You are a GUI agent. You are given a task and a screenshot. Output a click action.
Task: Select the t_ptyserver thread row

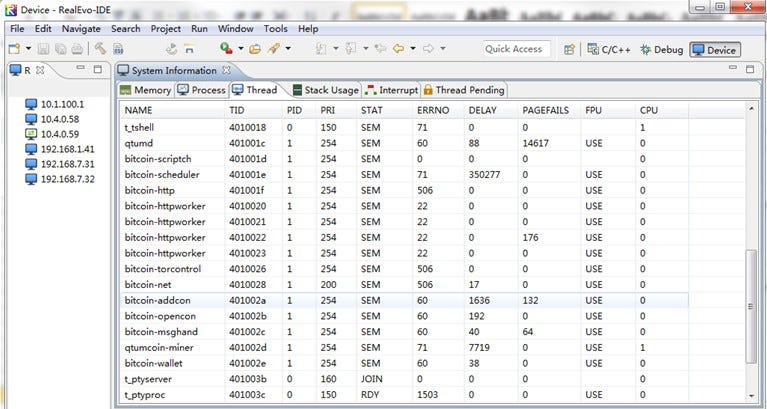pos(404,379)
